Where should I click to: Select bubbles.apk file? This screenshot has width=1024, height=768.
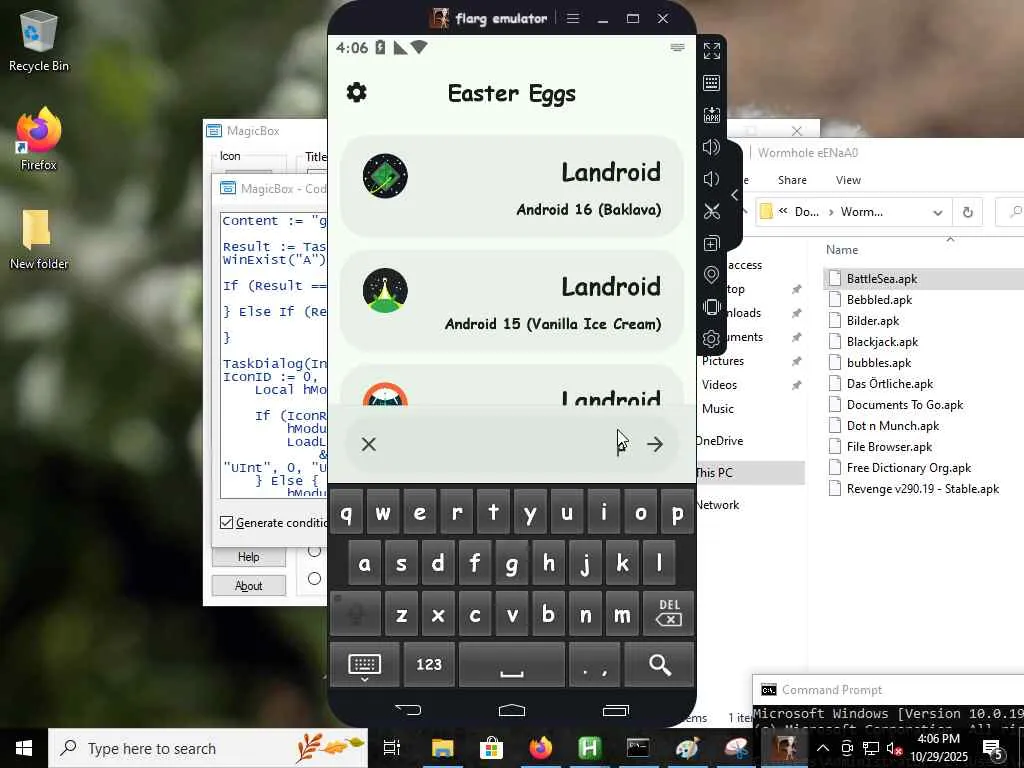click(878, 362)
